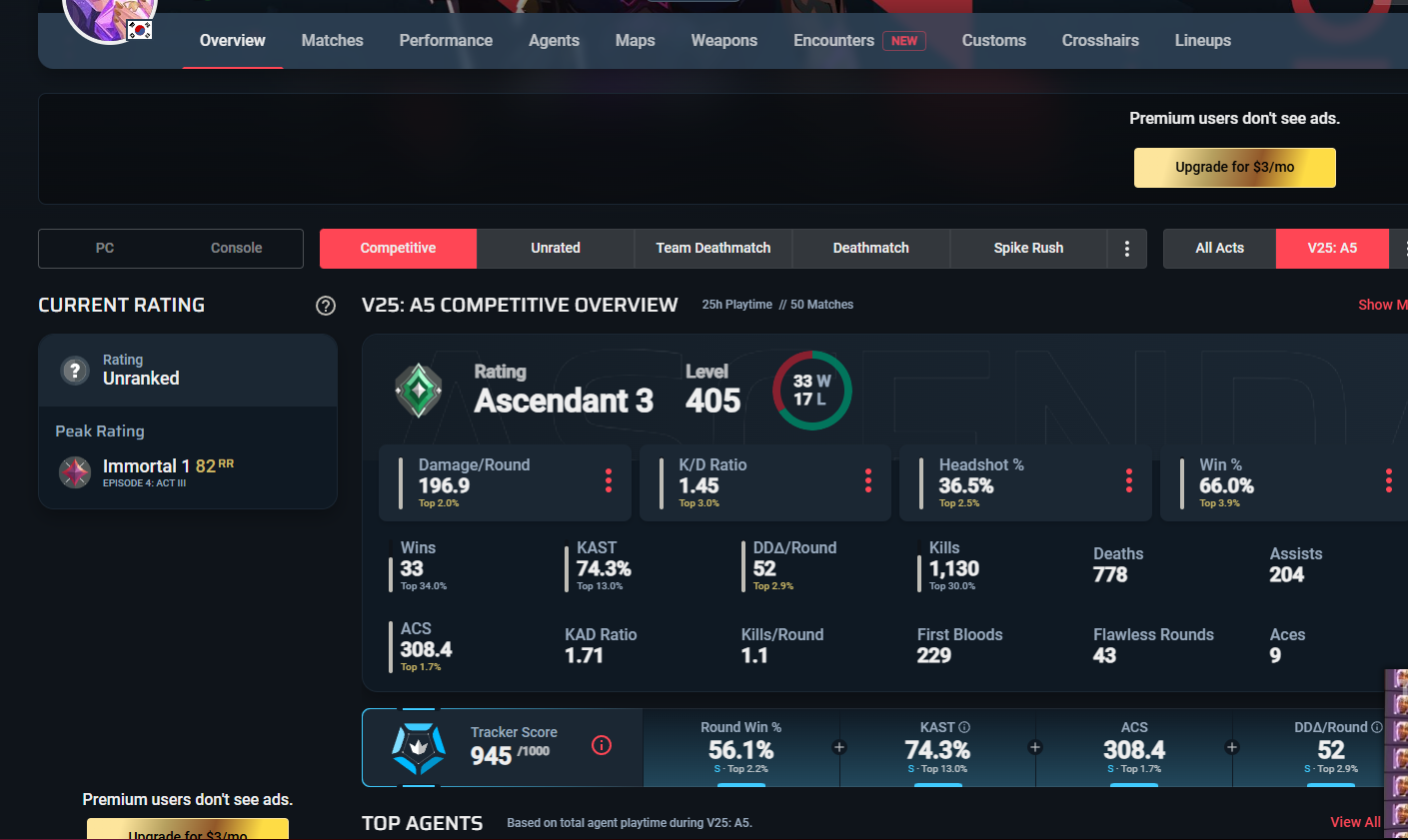Click the K/D Ratio value 1.45
The height and width of the screenshot is (840, 1408).
coord(699,486)
